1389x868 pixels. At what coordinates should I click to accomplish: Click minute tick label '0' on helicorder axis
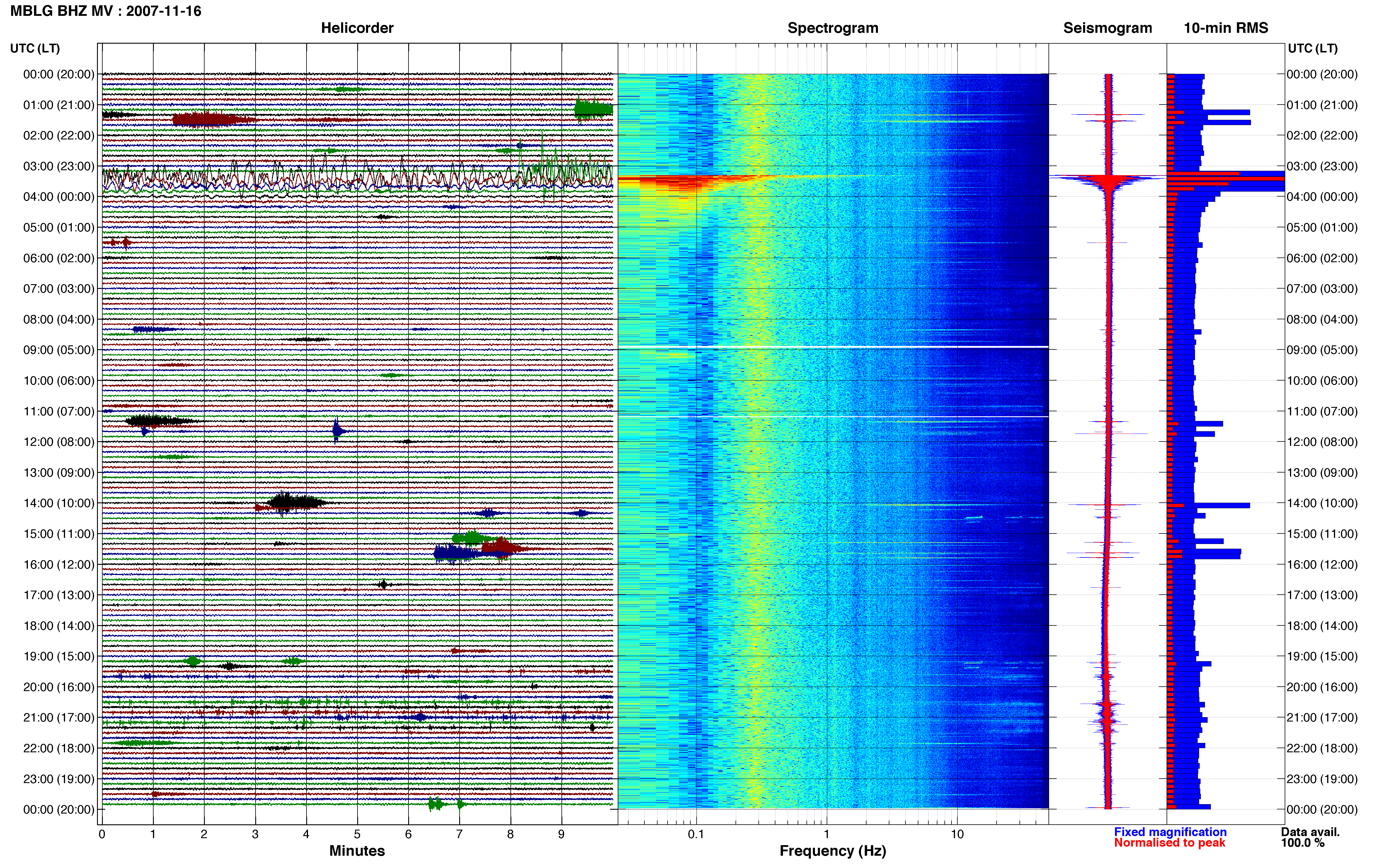coord(102,834)
